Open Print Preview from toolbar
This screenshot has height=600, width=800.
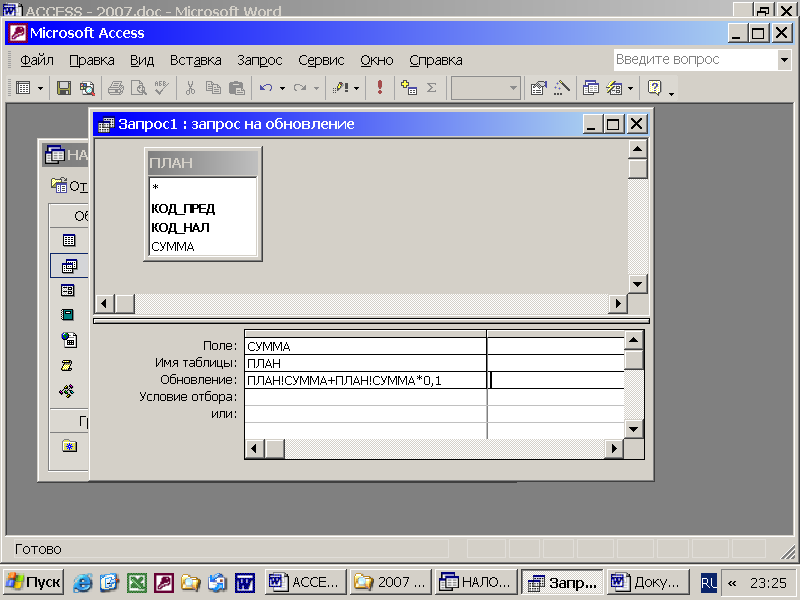click(139, 88)
